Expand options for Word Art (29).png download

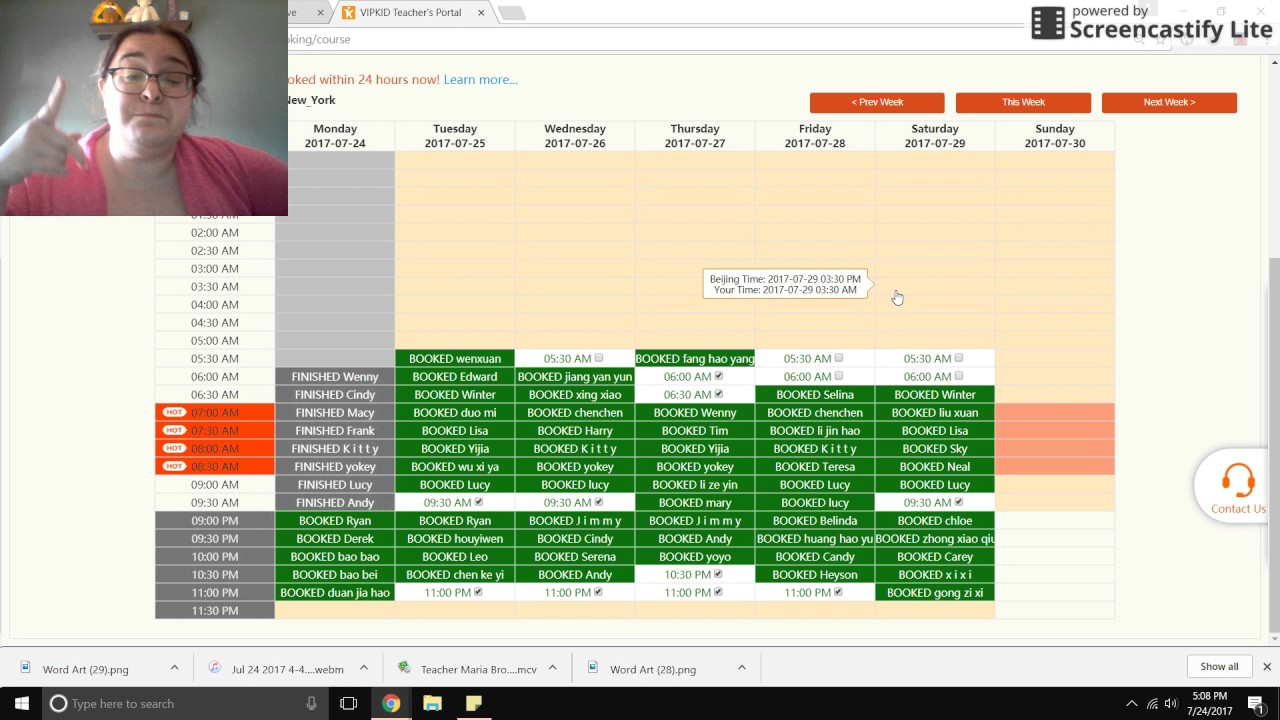tap(174, 668)
